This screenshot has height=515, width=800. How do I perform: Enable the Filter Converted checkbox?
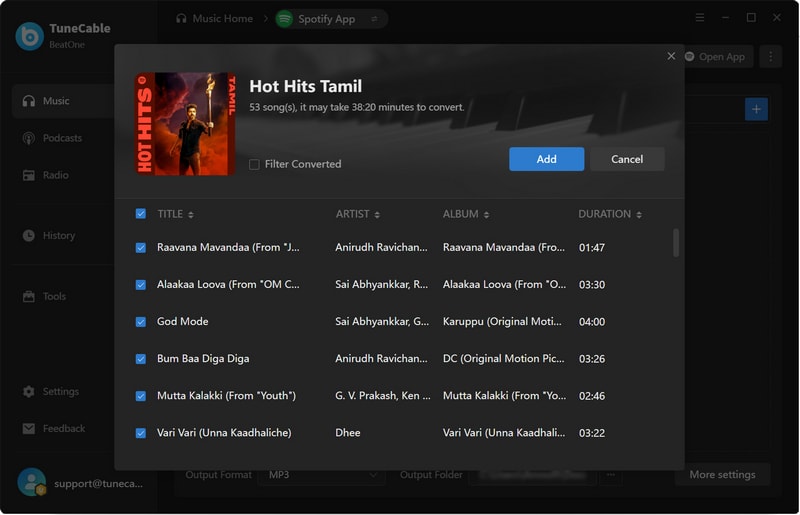[x=254, y=164]
